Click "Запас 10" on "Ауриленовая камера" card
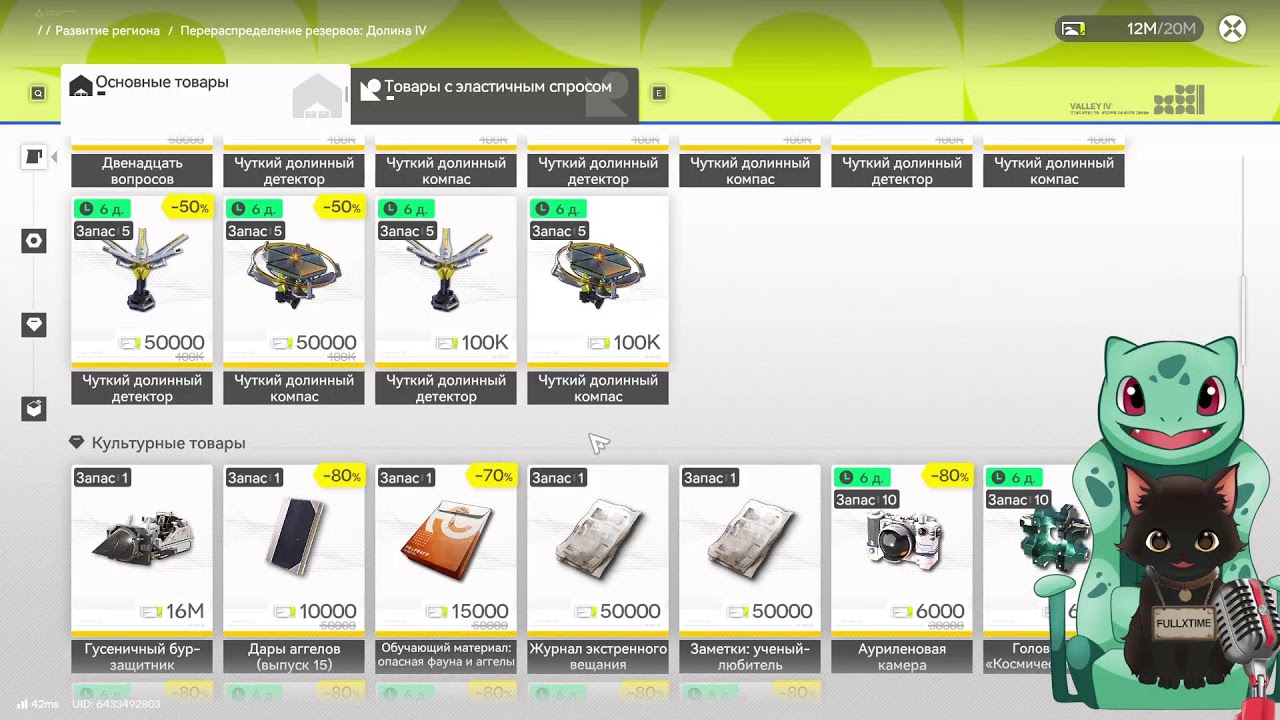 (x=866, y=500)
